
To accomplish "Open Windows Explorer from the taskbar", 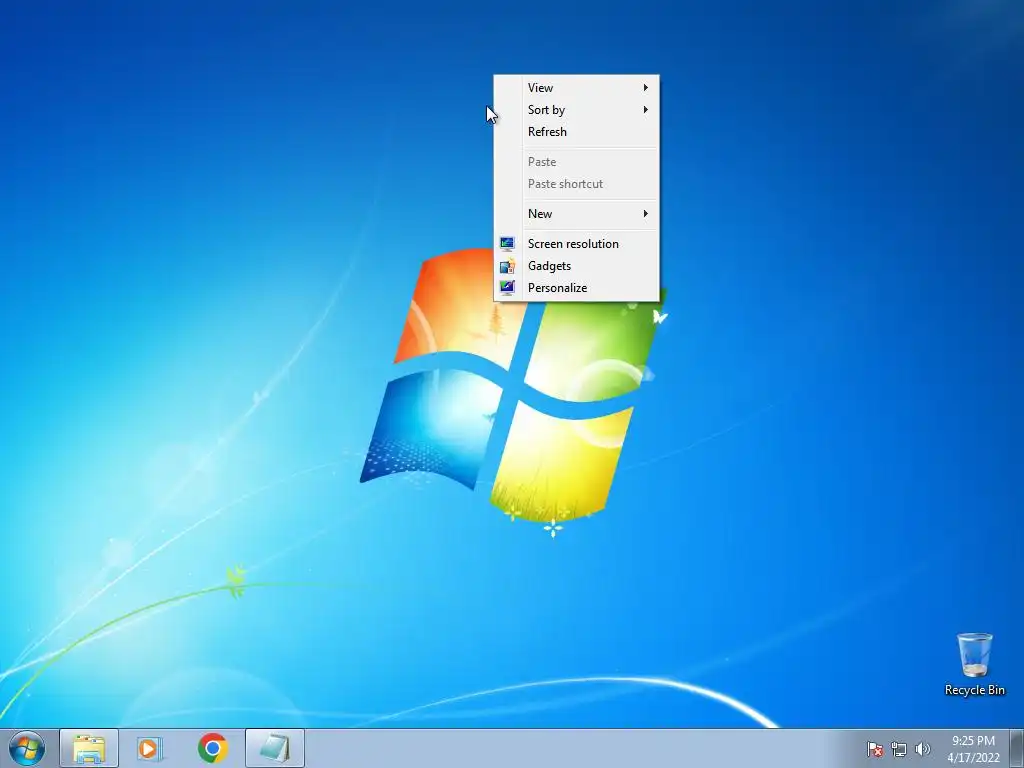I will (x=89, y=748).
